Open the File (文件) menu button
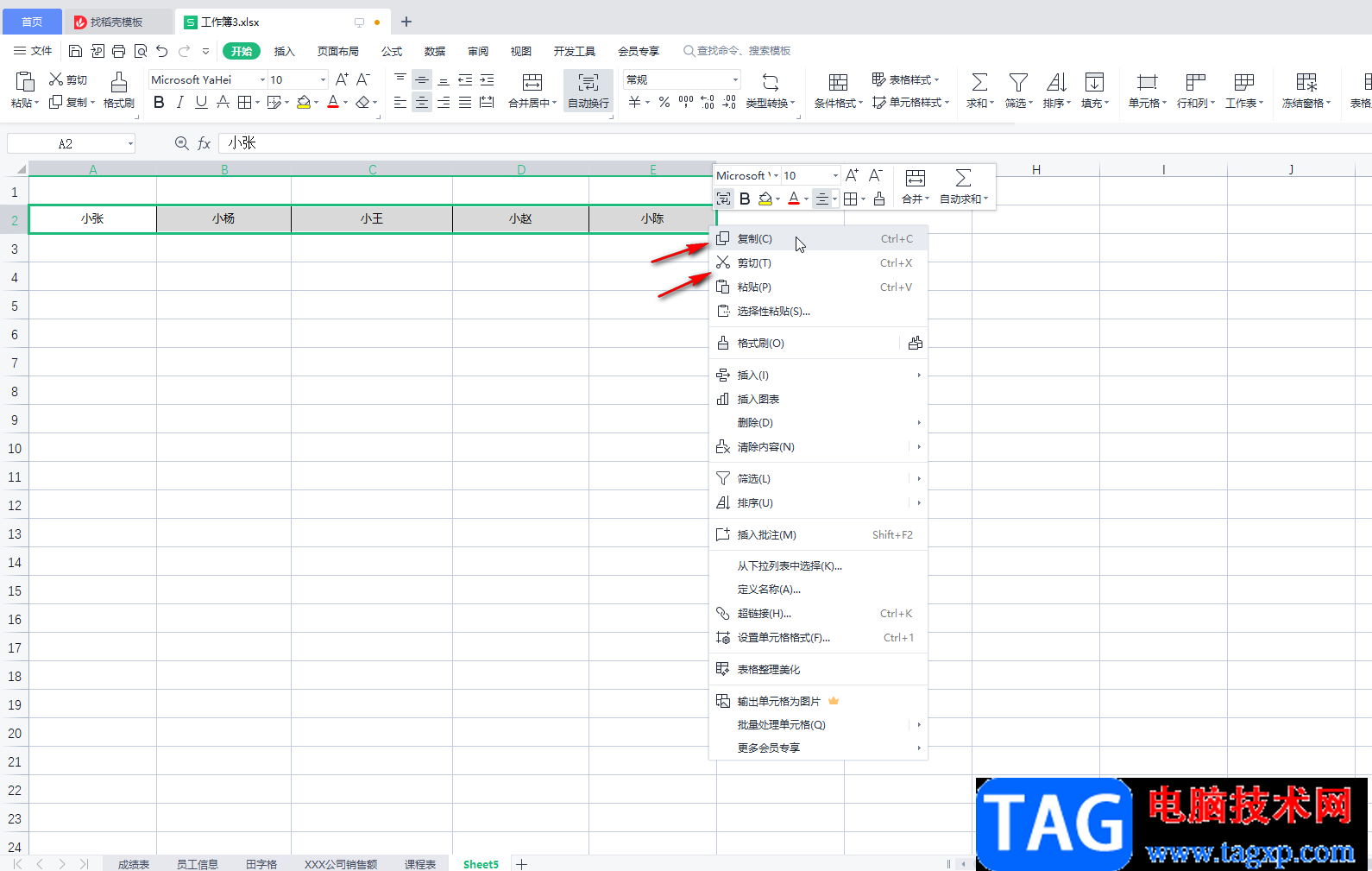 click(33, 51)
